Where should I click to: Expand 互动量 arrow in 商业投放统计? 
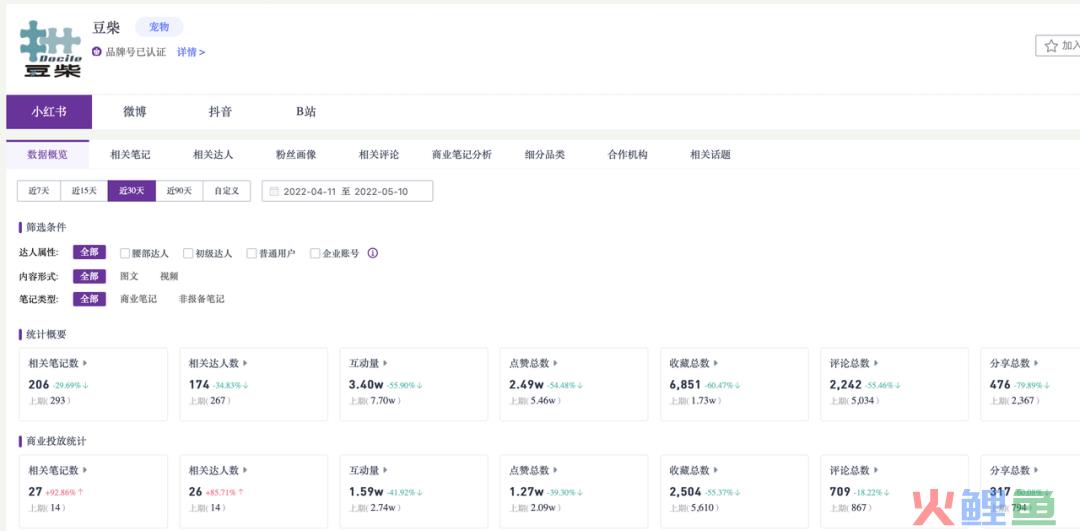click(386, 470)
